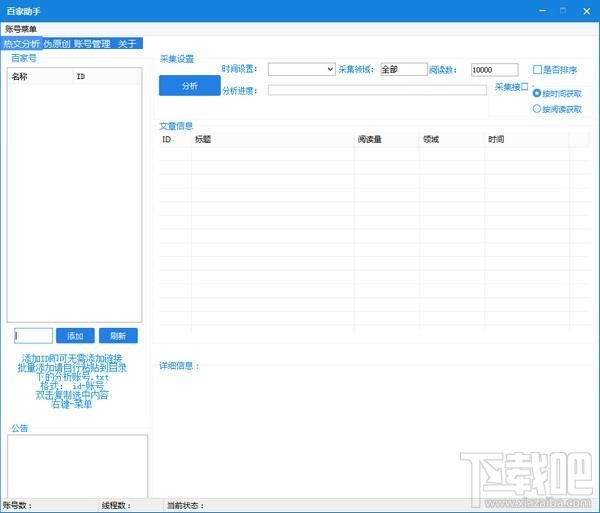The height and width of the screenshot is (513, 600).
Task: Switch to the 伪原创 tab
Action: 57,44
